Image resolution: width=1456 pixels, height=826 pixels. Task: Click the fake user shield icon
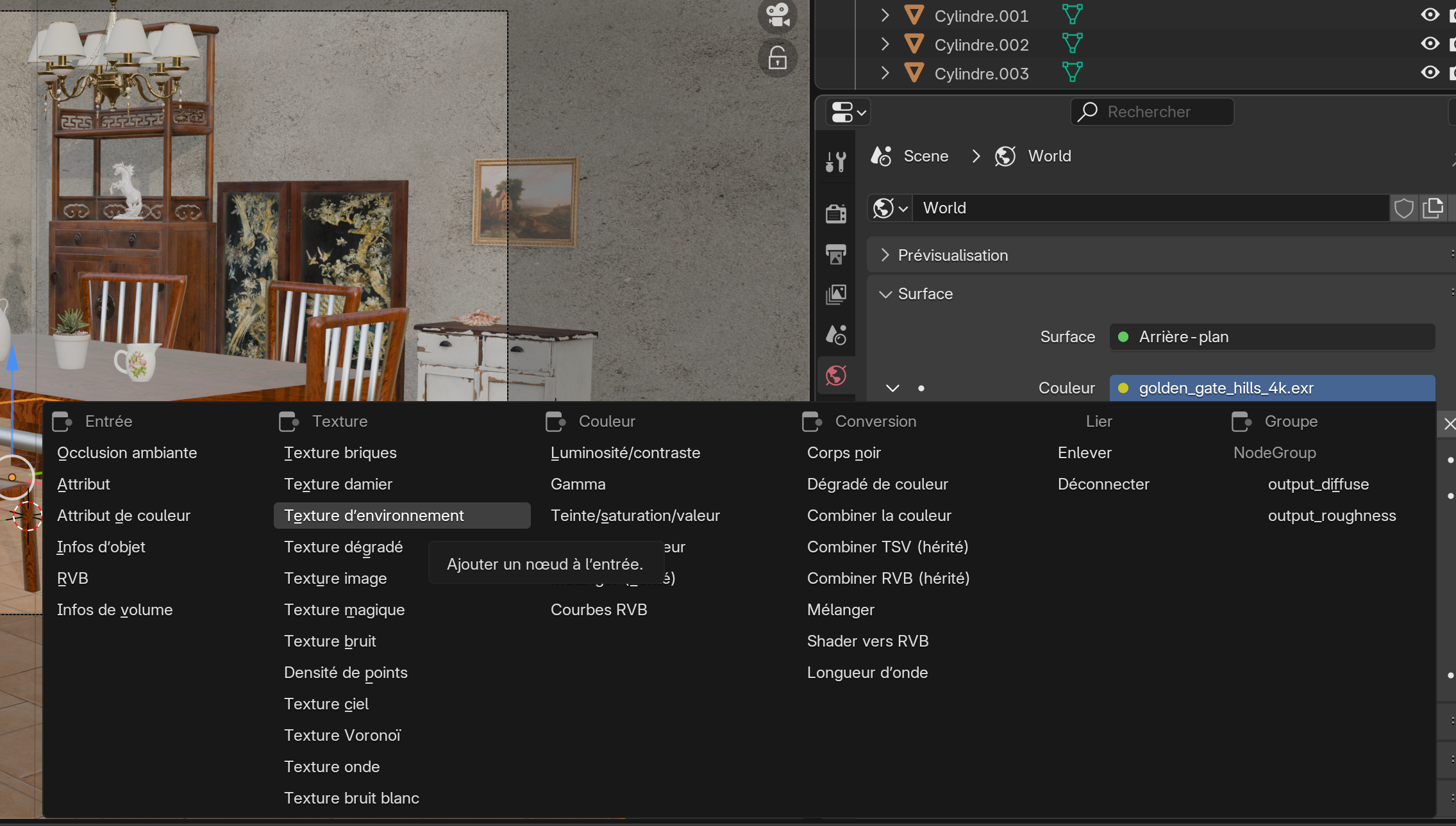coord(1403,208)
